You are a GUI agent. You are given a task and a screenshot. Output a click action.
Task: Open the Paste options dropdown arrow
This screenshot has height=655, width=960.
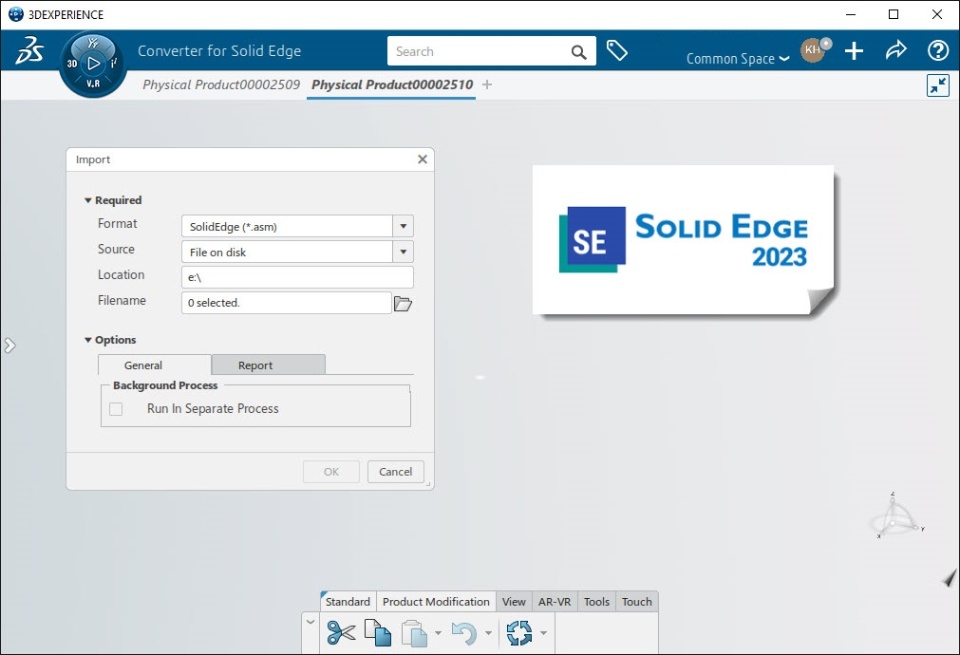[x=438, y=633]
